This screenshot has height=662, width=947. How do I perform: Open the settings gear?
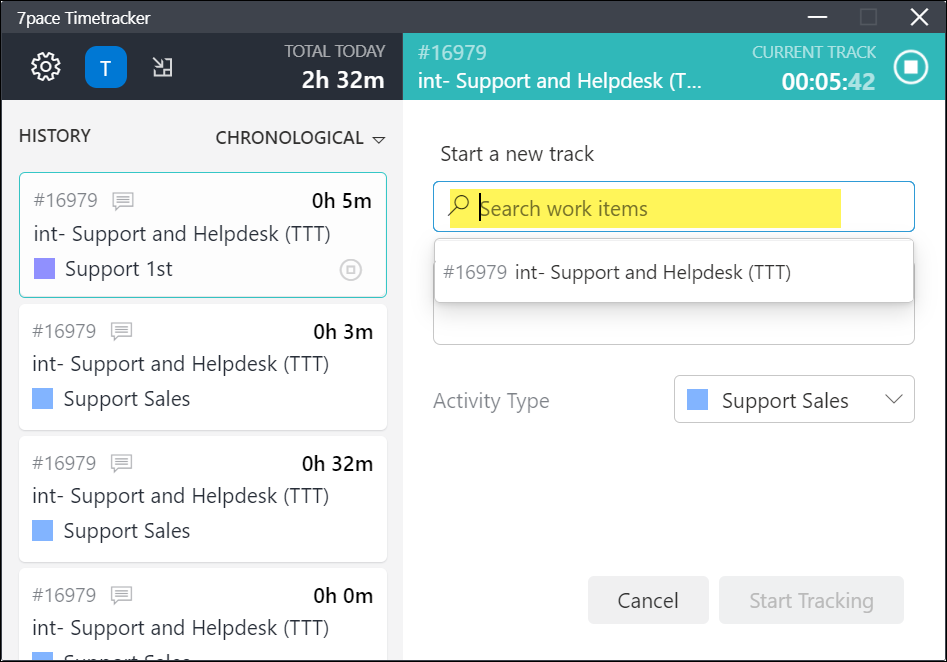pyautogui.click(x=46, y=66)
